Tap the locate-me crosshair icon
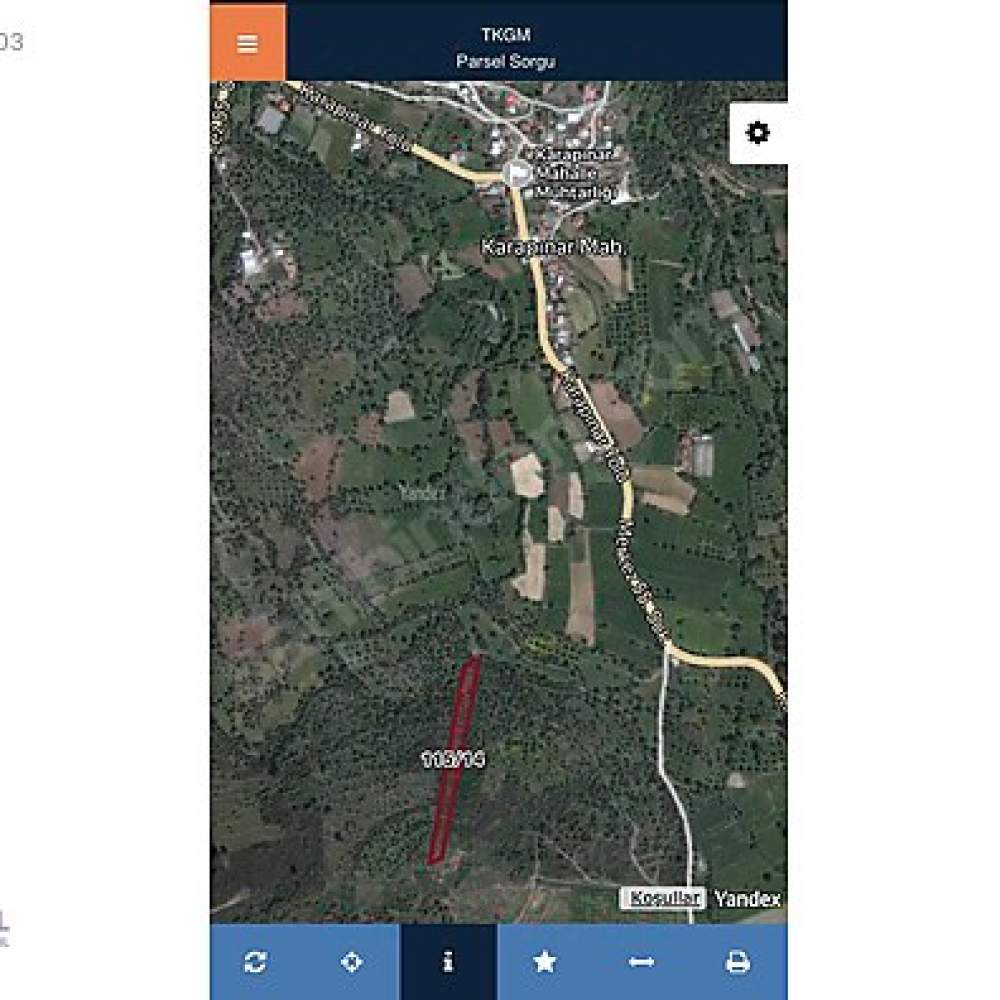This screenshot has width=1000, height=1000. pyautogui.click(x=351, y=961)
